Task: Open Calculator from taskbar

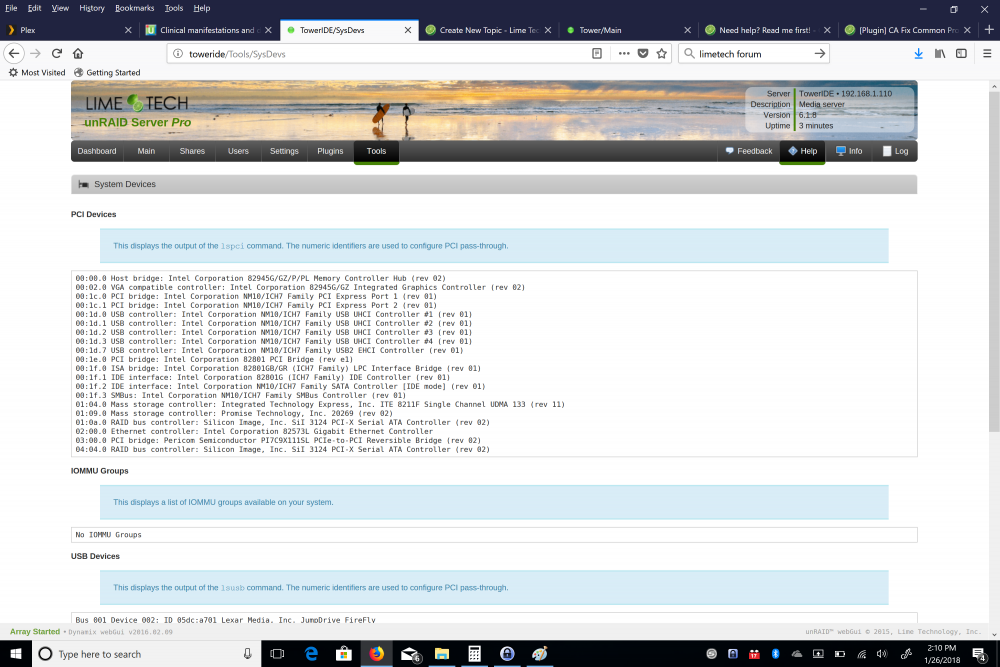Action: [474, 654]
